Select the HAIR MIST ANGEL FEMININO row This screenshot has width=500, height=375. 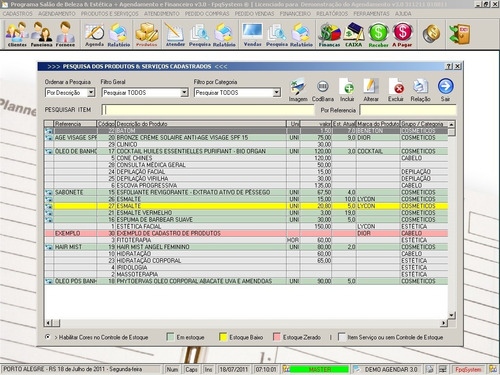[x=246, y=247]
